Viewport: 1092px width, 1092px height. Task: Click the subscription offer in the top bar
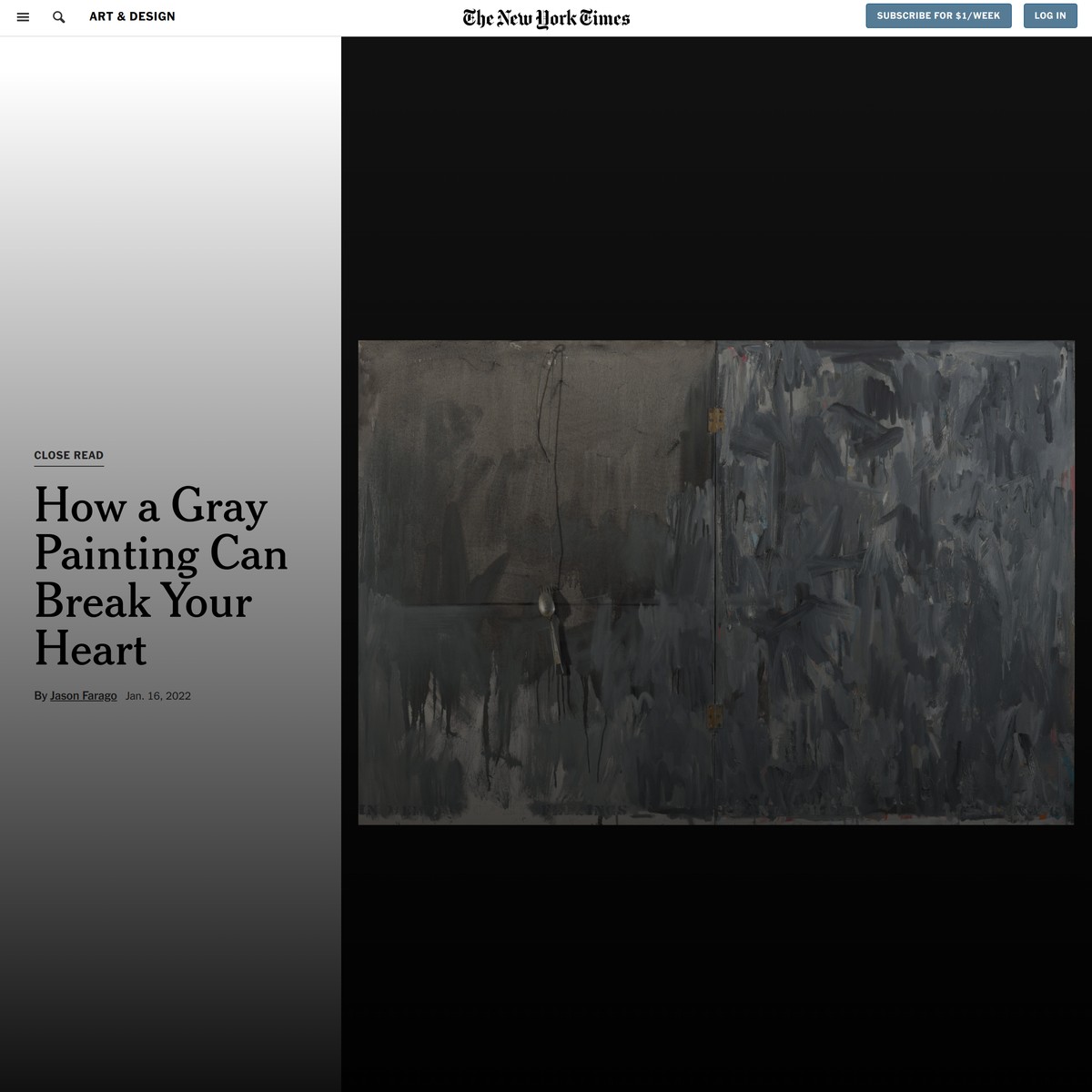(x=938, y=15)
